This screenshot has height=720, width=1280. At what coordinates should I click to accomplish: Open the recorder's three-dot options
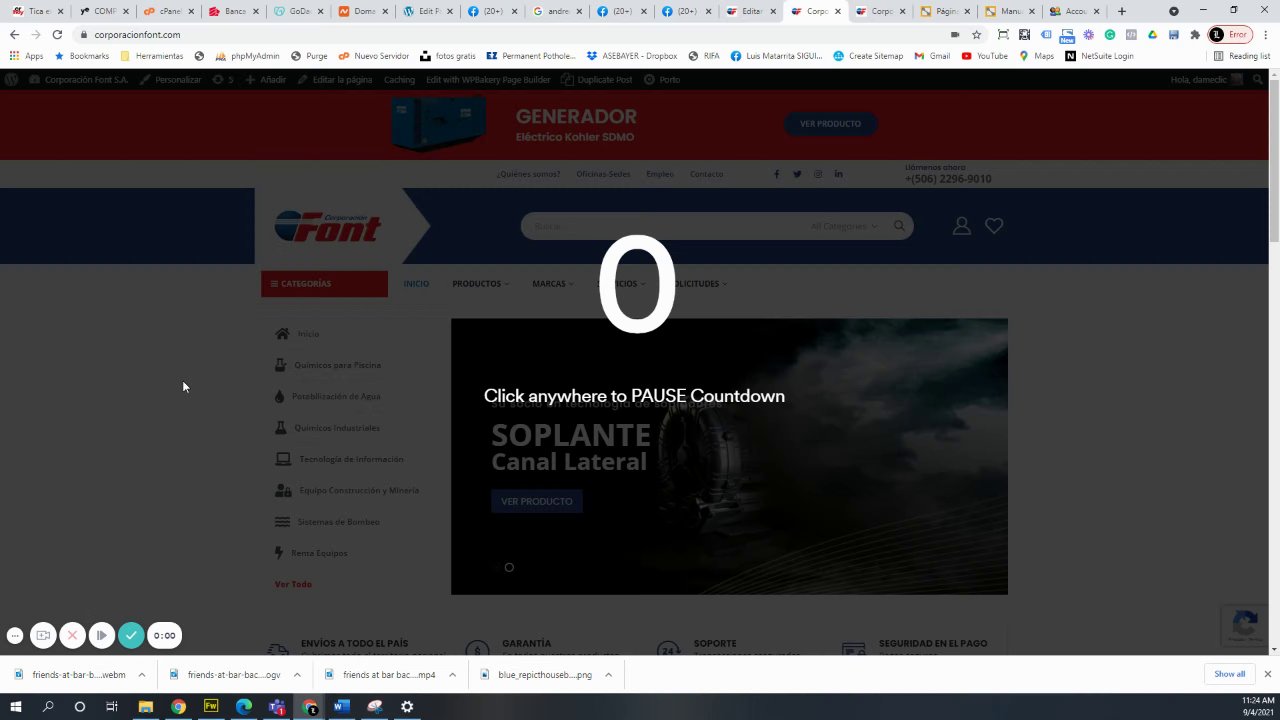(x=15, y=635)
